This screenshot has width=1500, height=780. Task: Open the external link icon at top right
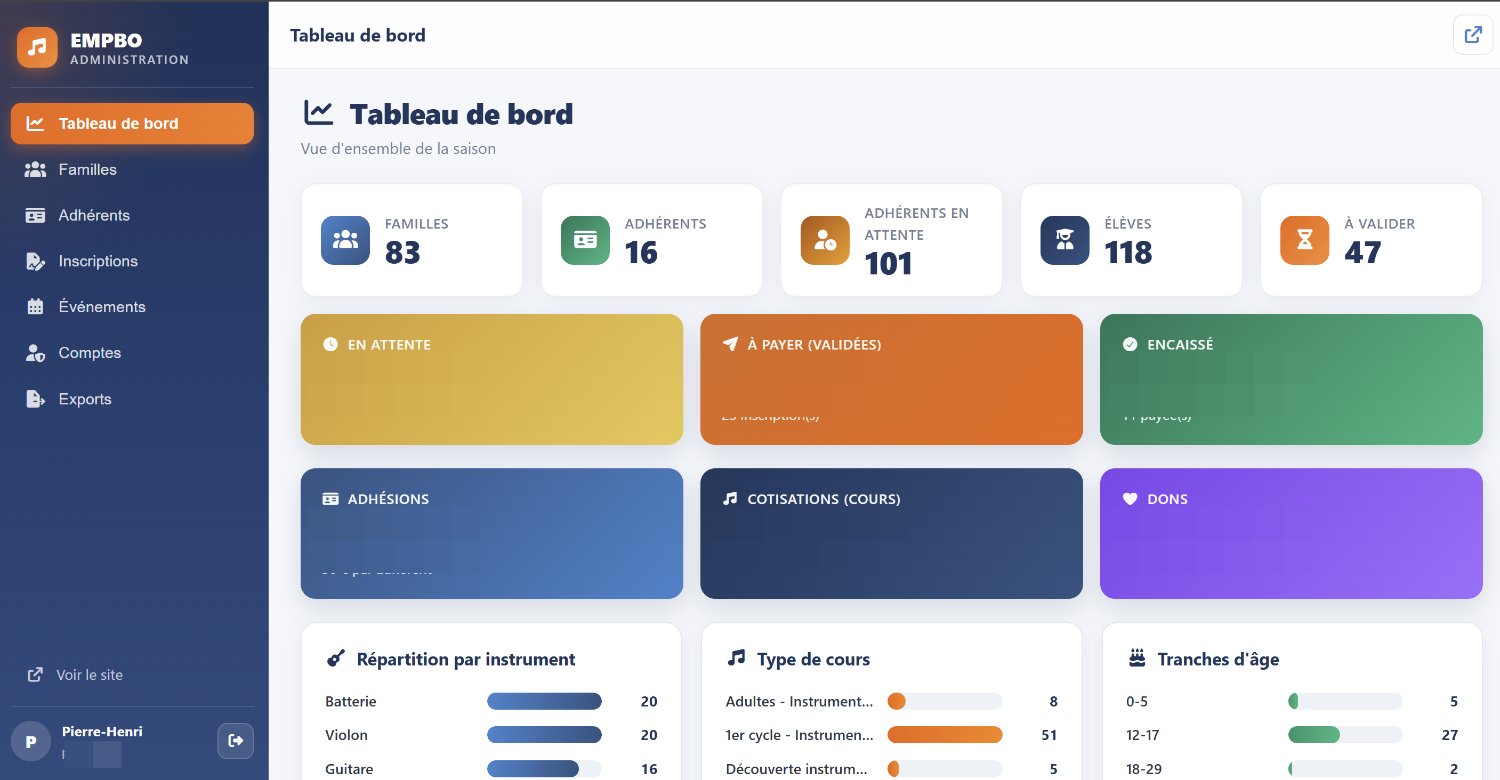1472,35
